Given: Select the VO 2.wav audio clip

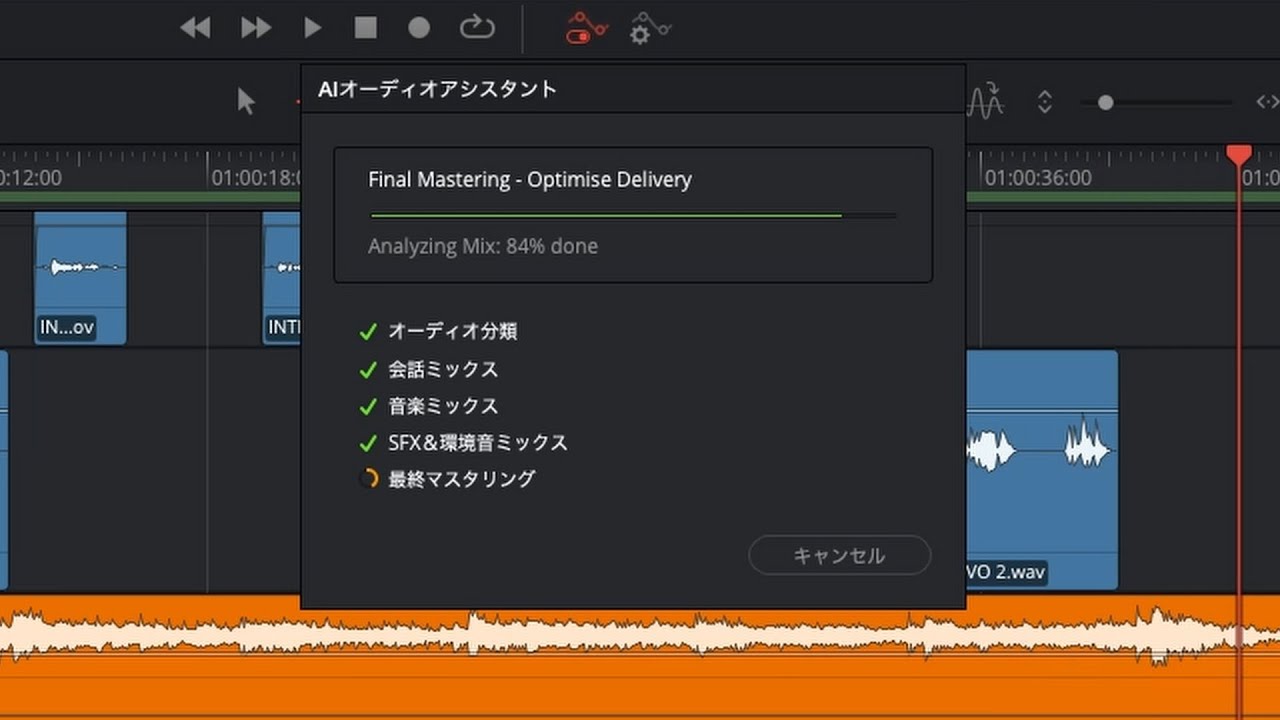Looking at the screenshot, I should [x=1041, y=468].
